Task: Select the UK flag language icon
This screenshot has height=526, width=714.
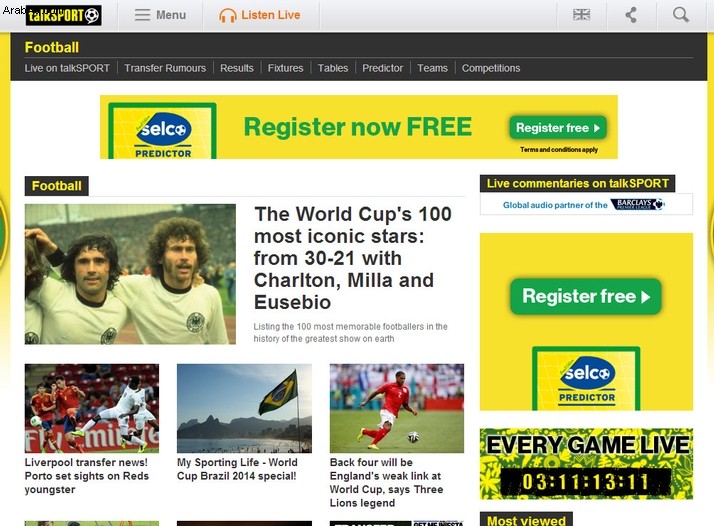Action: coord(581,15)
